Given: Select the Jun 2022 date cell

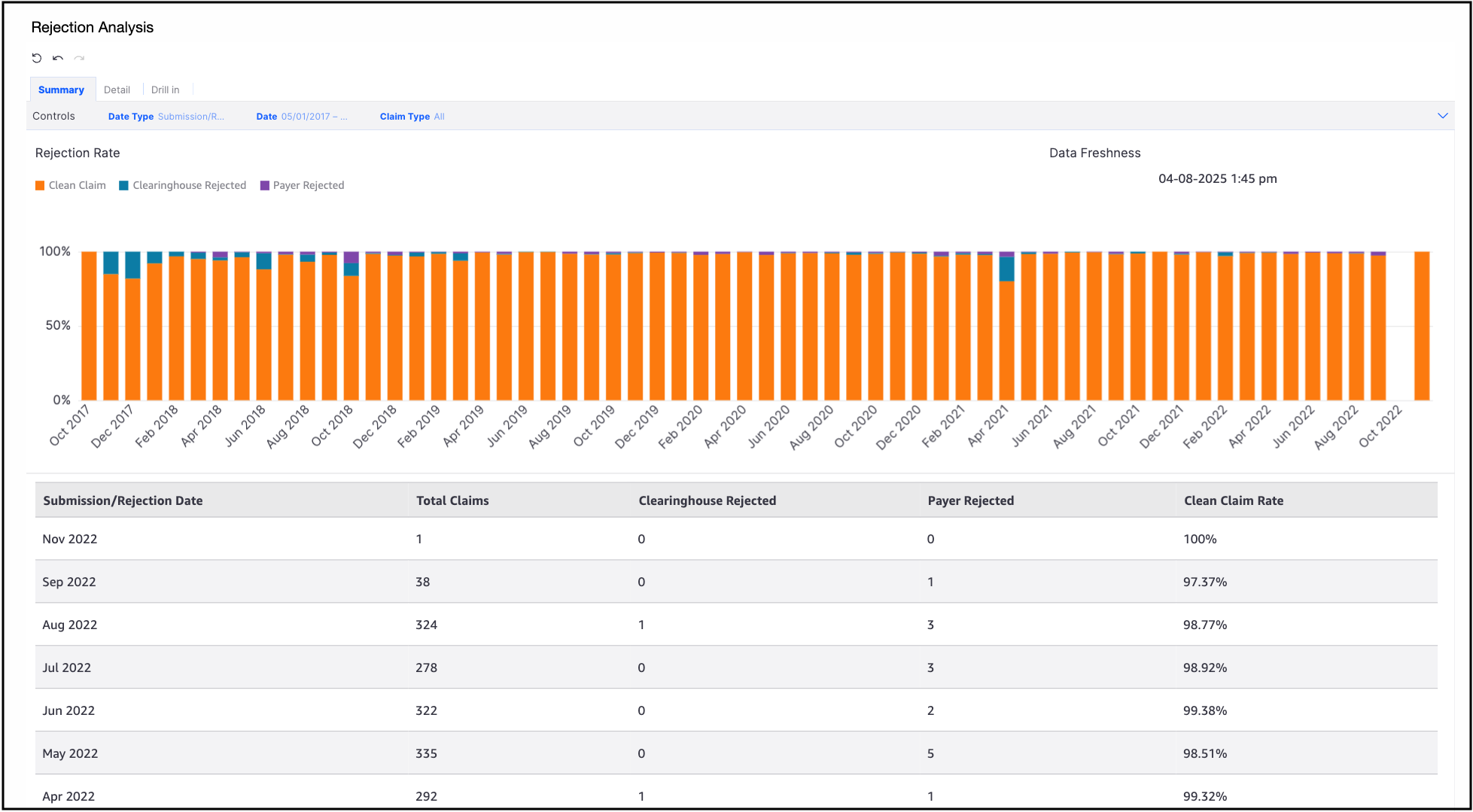Looking at the screenshot, I should pyautogui.click(x=68, y=710).
